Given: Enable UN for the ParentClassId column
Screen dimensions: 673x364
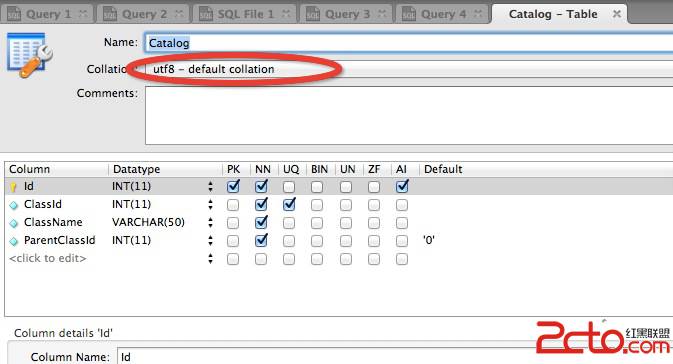Looking at the screenshot, I should pyautogui.click(x=346, y=241).
